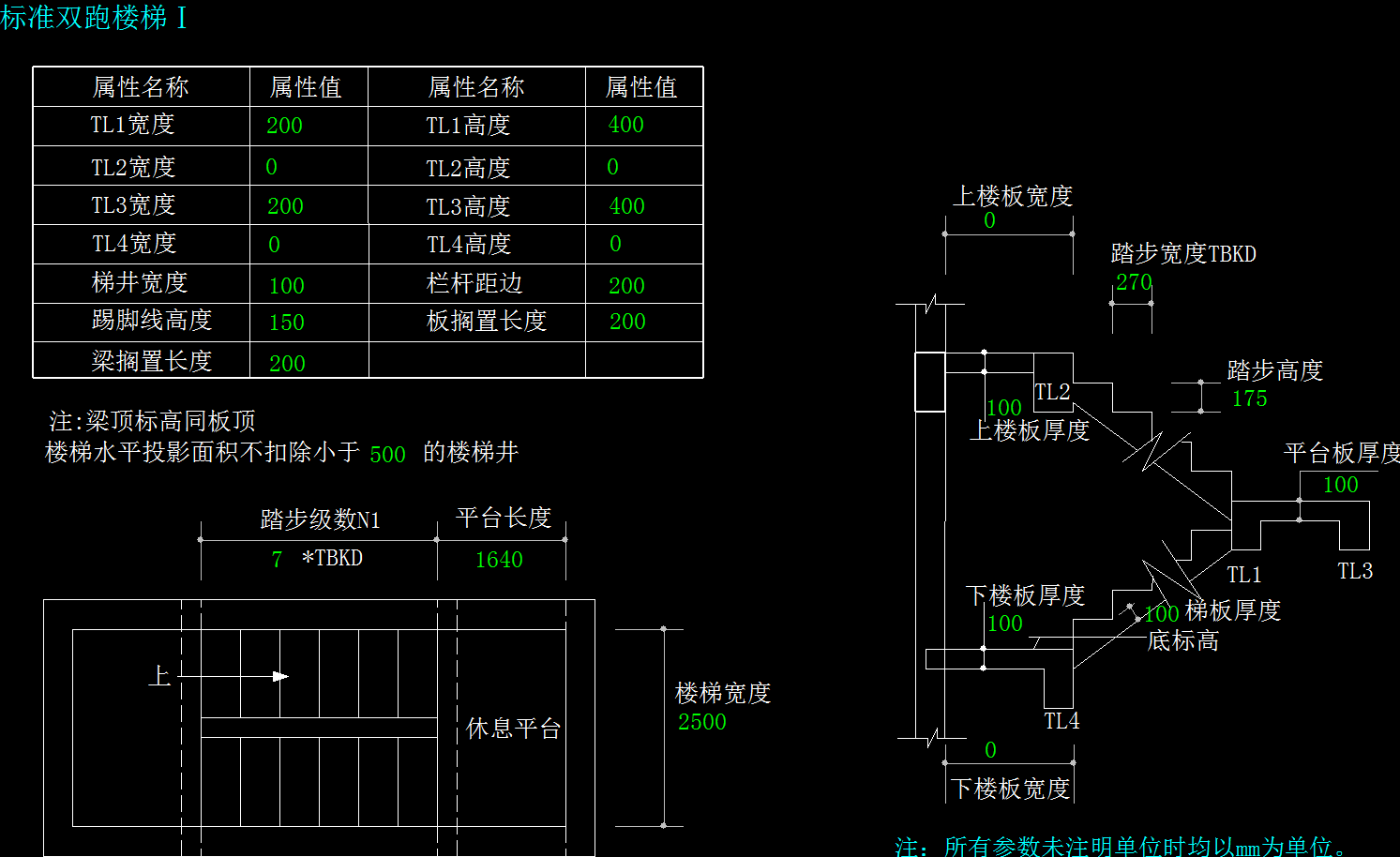The image size is (1400, 857).
Task: Edit the TL3高度 value 400
Action: pos(626,206)
